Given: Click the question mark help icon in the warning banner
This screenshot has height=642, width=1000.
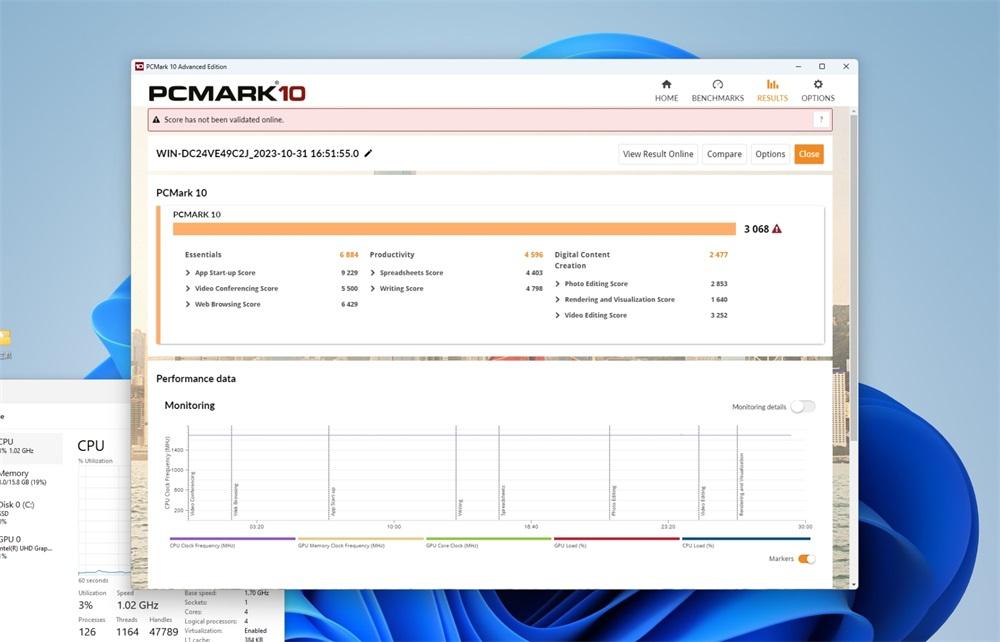Looking at the screenshot, I should (821, 120).
